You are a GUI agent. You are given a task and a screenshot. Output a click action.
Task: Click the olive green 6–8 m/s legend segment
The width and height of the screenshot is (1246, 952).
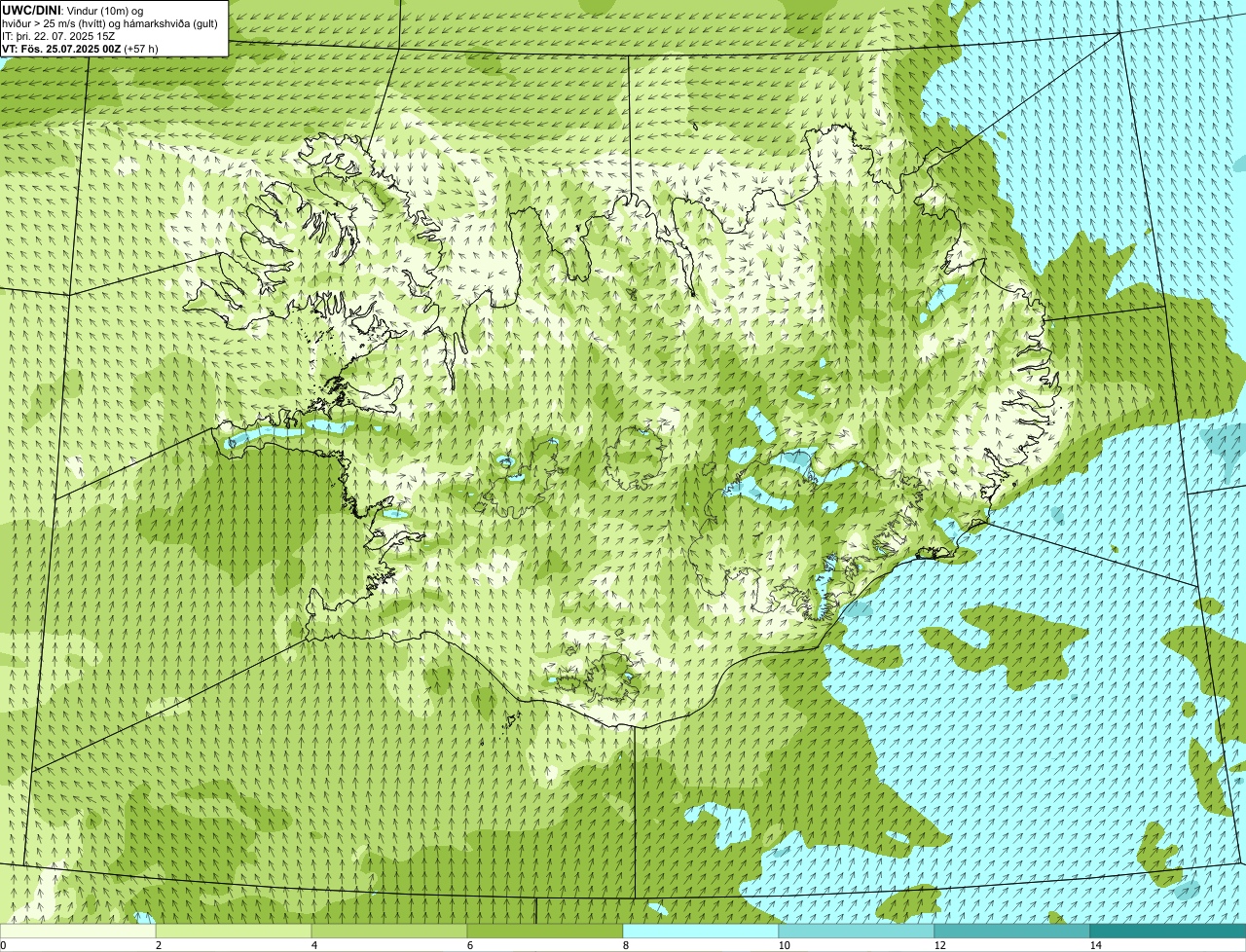coord(545,931)
